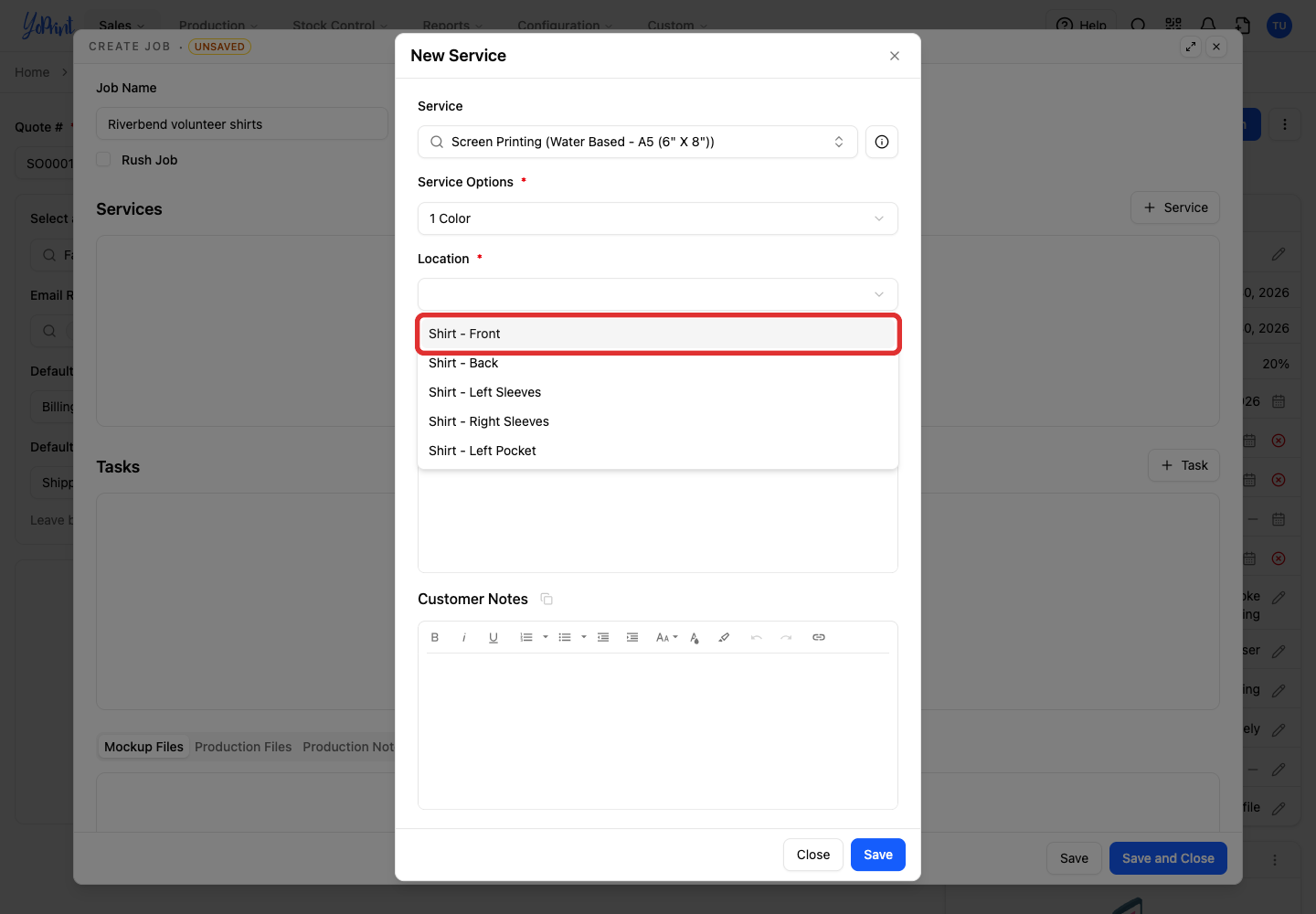Click the Bold formatting icon
The image size is (1316, 914).
click(x=435, y=638)
